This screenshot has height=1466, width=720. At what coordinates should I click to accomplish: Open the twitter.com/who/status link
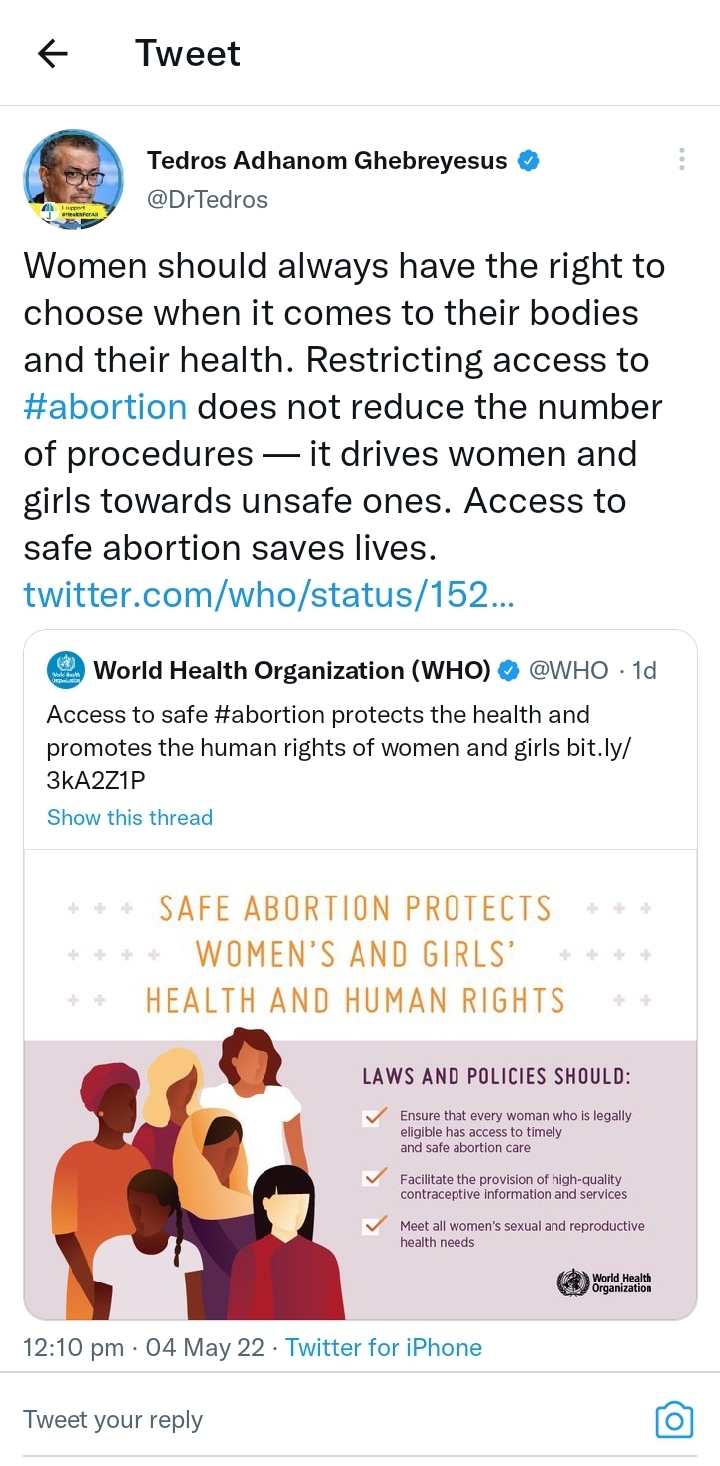coord(270,595)
